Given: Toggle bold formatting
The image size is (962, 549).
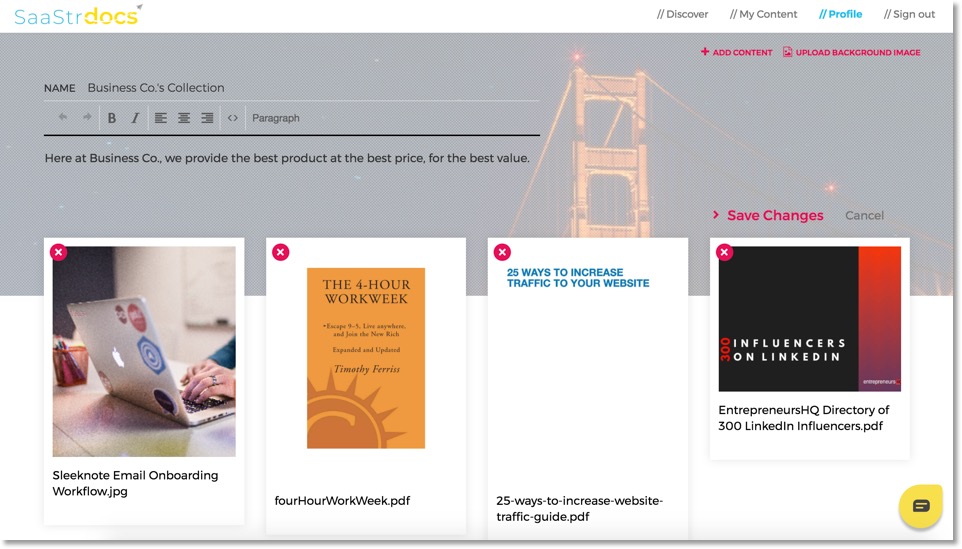Looking at the screenshot, I should tap(112, 118).
